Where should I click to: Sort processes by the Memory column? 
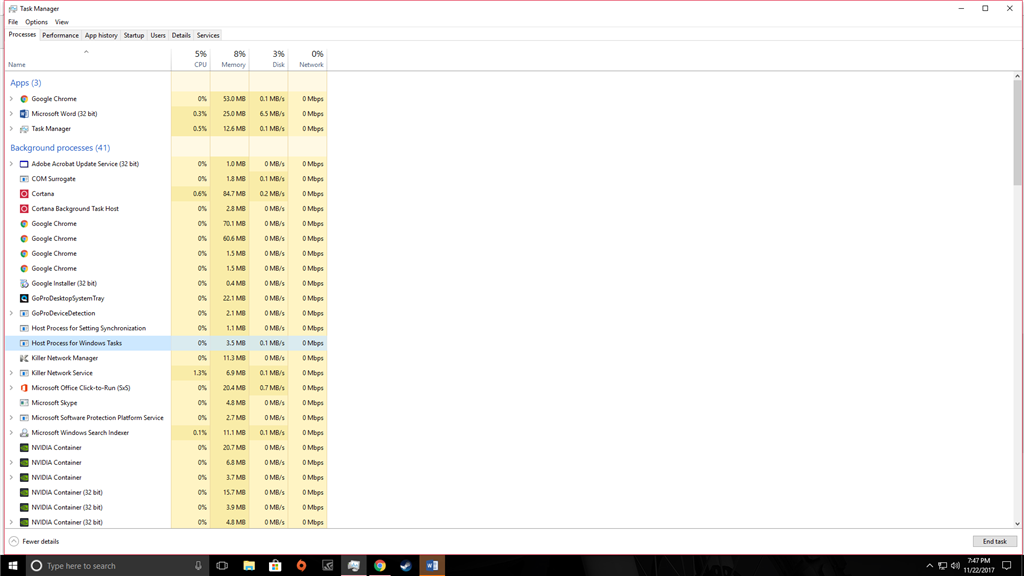pos(230,59)
